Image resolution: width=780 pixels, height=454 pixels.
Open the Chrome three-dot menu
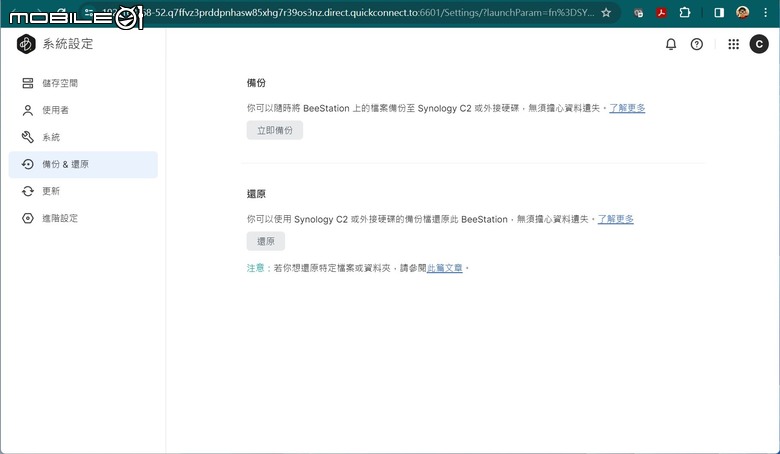click(x=766, y=12)
